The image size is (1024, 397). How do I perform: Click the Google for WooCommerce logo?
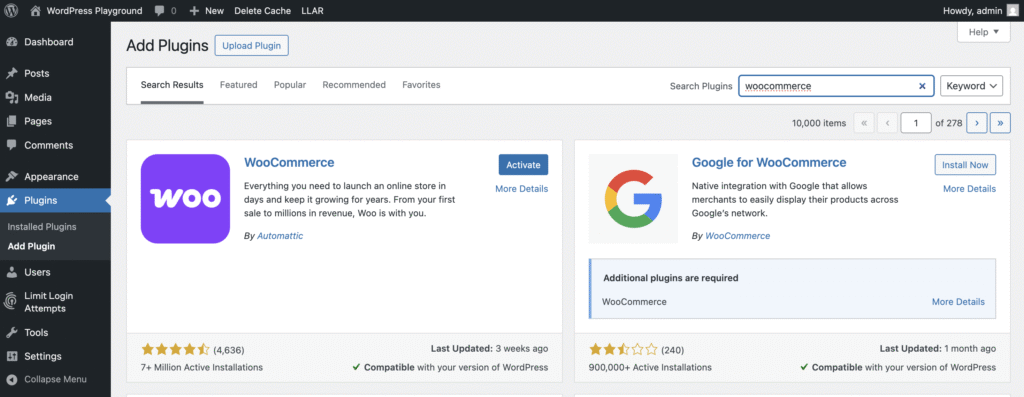[633, 198]
